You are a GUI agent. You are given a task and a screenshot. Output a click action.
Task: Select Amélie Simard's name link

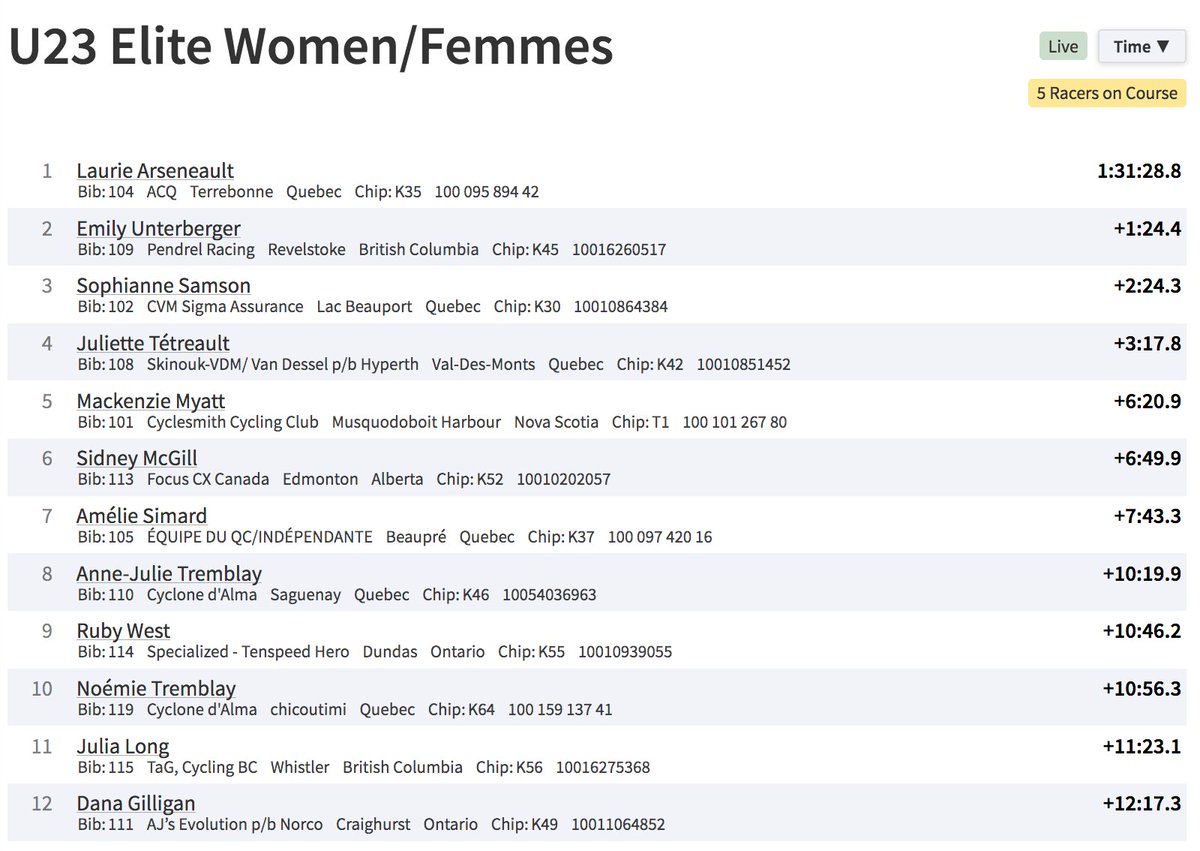pos(141,516)
